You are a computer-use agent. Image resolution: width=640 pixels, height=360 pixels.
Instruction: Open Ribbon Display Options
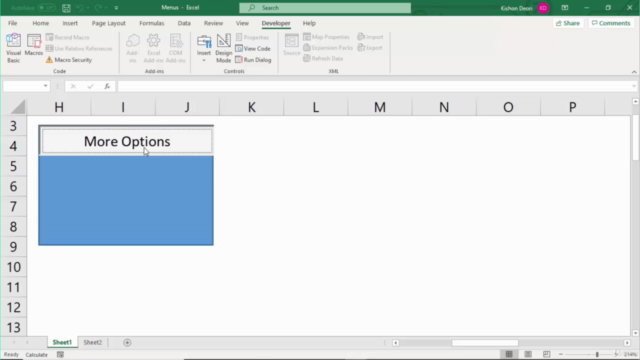(565, 8)
